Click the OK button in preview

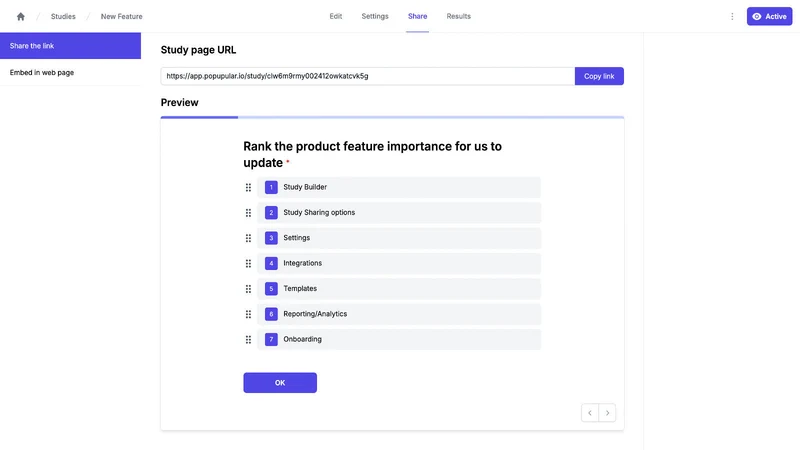pos(280,383)
